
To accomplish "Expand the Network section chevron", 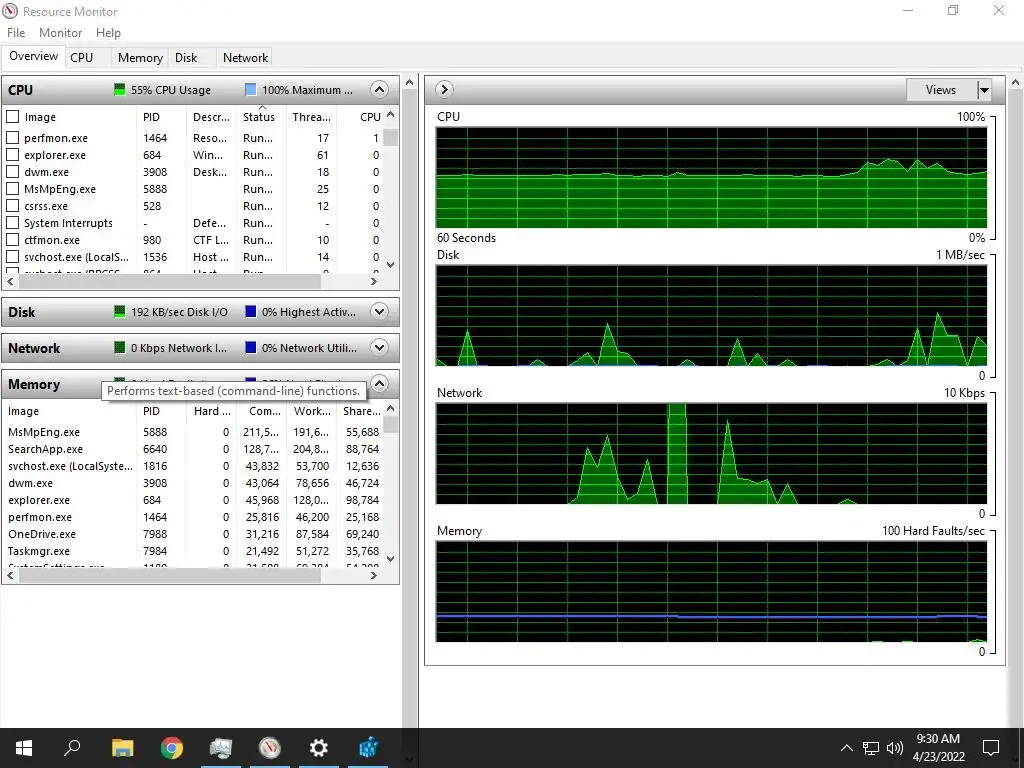I will [379, 347].
